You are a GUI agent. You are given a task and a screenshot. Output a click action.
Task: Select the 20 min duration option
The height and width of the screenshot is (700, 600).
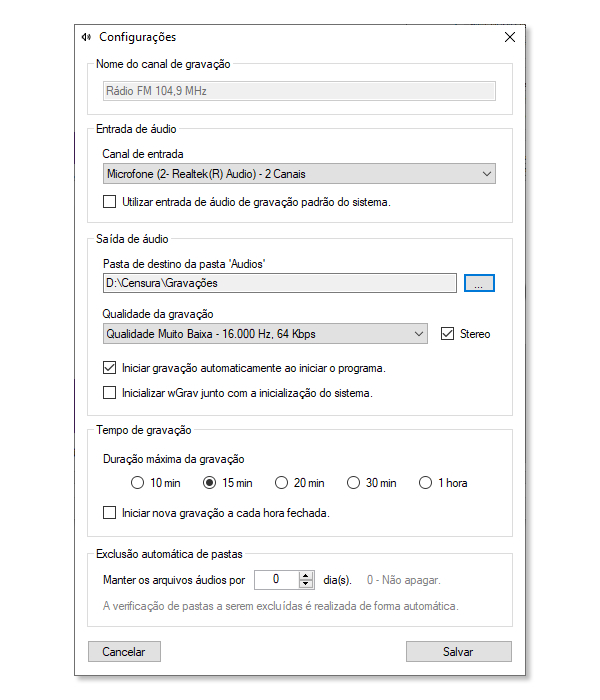281,483
